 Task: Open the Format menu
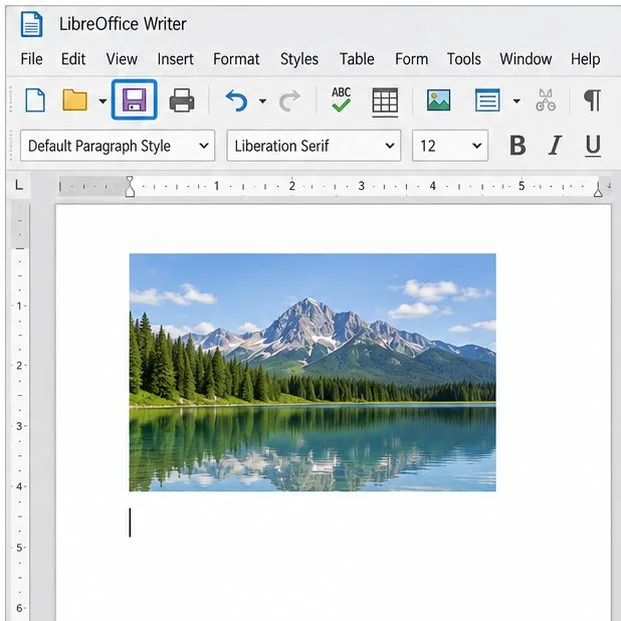pyautogui.click(x=236, y=59)
